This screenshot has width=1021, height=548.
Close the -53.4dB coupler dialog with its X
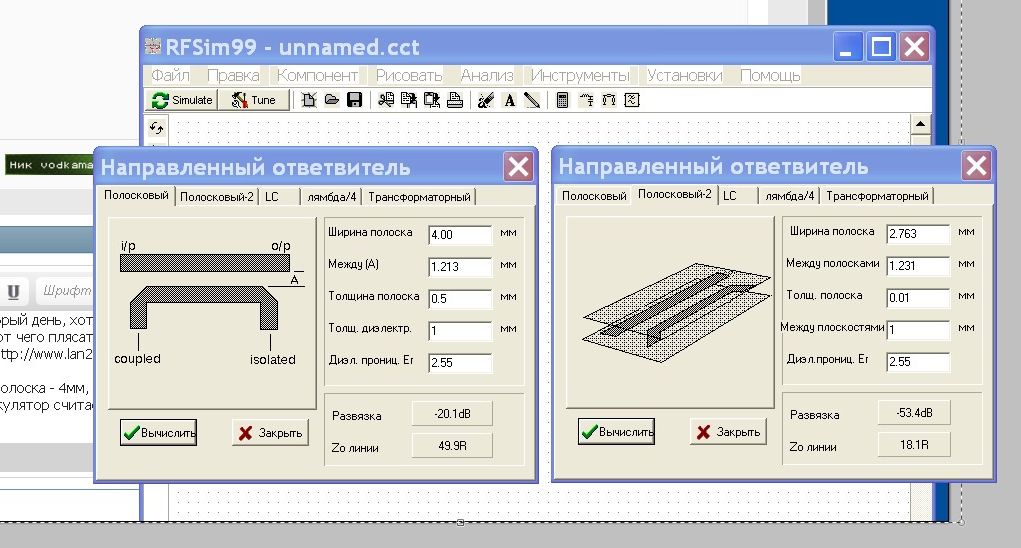pos(976,166)
